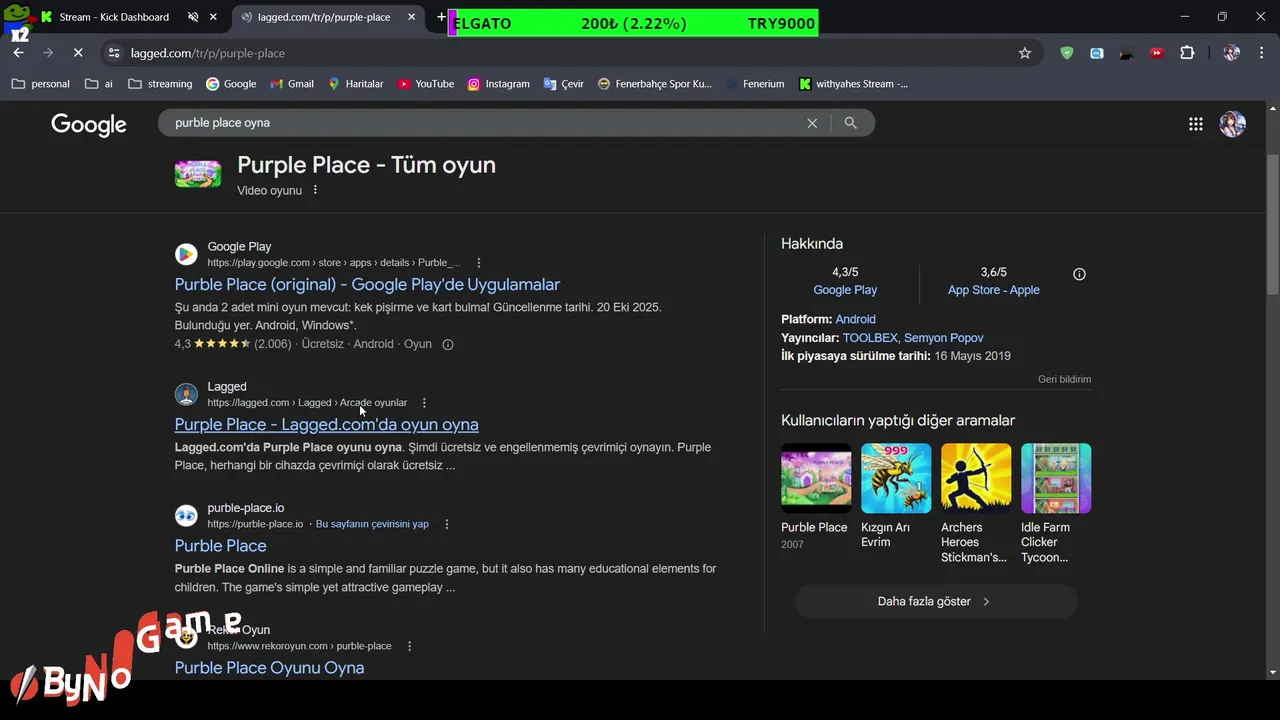Image resolution: width=1280 pixels, height=720 pixels.
Task: View site information icon in address bar
Action: [x=114, y=53]
